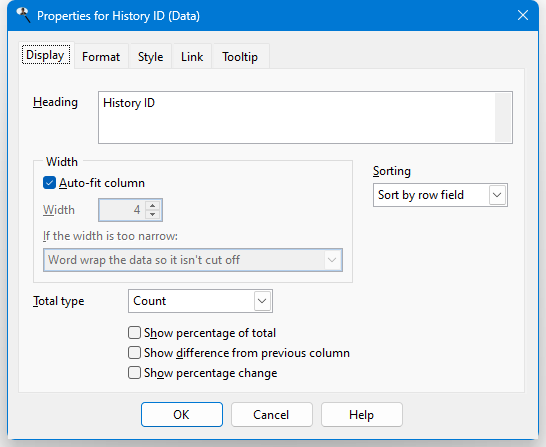Close the Properties dialog window
The width and height of the screenshot is (546, 447).
coord(523,15)
